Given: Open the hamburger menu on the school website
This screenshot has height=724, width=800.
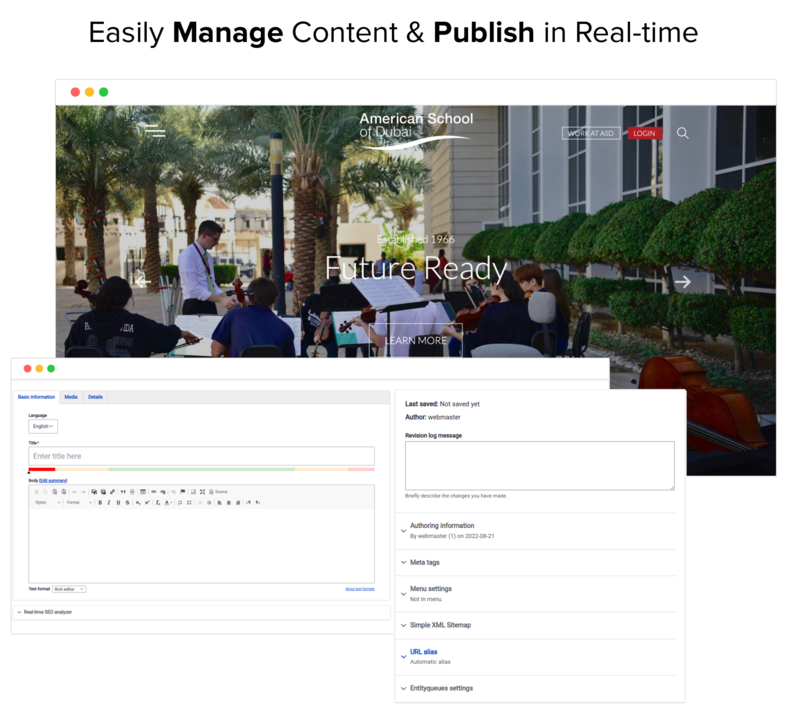Looking at the screenshot, I should (x=155, y=131).
